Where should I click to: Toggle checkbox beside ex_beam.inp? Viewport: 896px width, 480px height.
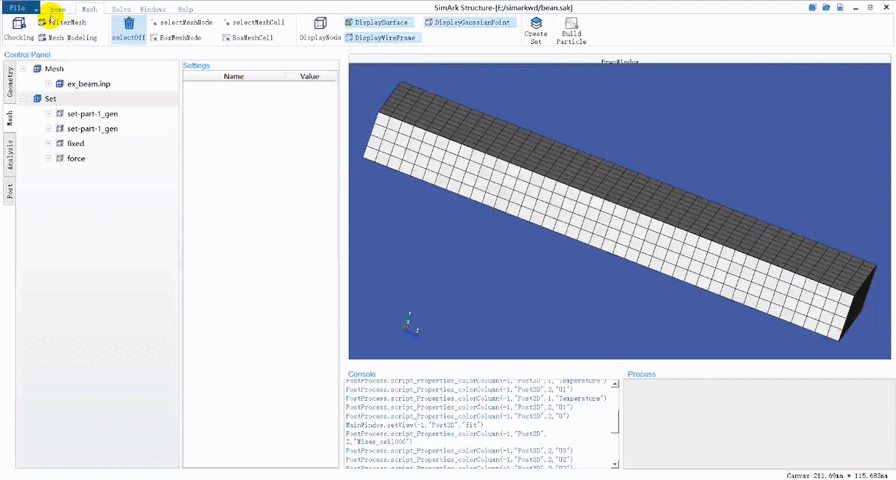point(49,83)
